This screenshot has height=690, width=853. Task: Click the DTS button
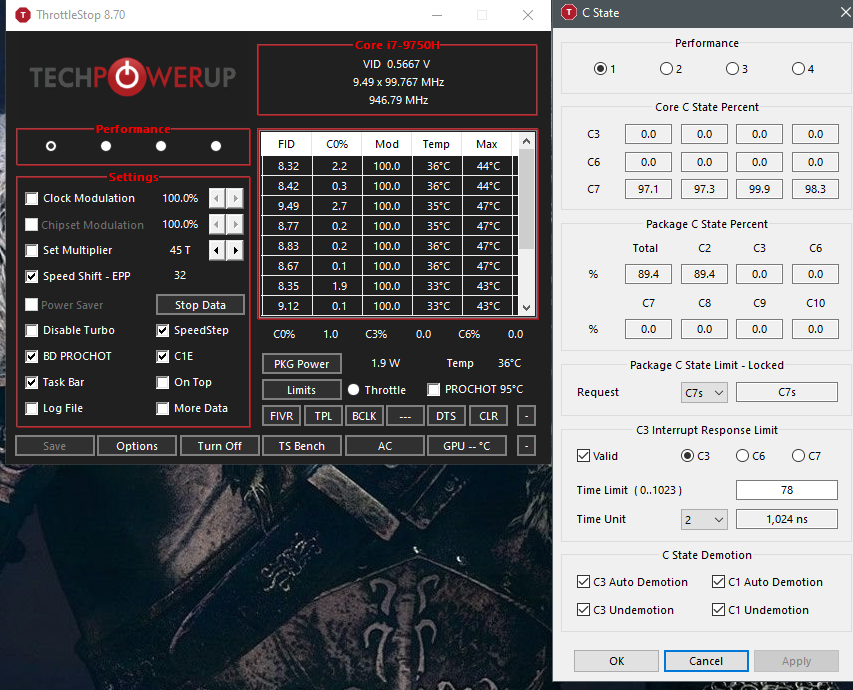click(446, 416)
